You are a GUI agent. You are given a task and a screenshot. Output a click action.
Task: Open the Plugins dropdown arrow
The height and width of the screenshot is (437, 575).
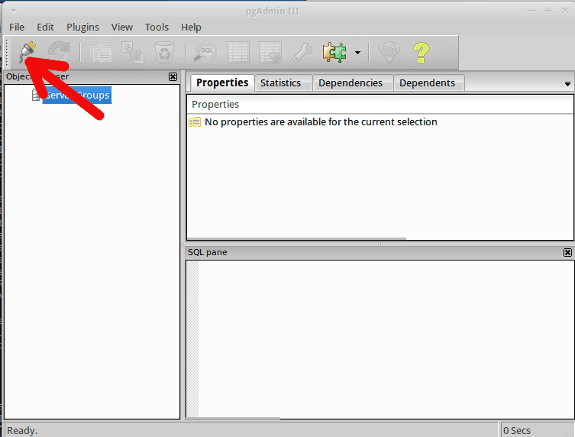358,52
